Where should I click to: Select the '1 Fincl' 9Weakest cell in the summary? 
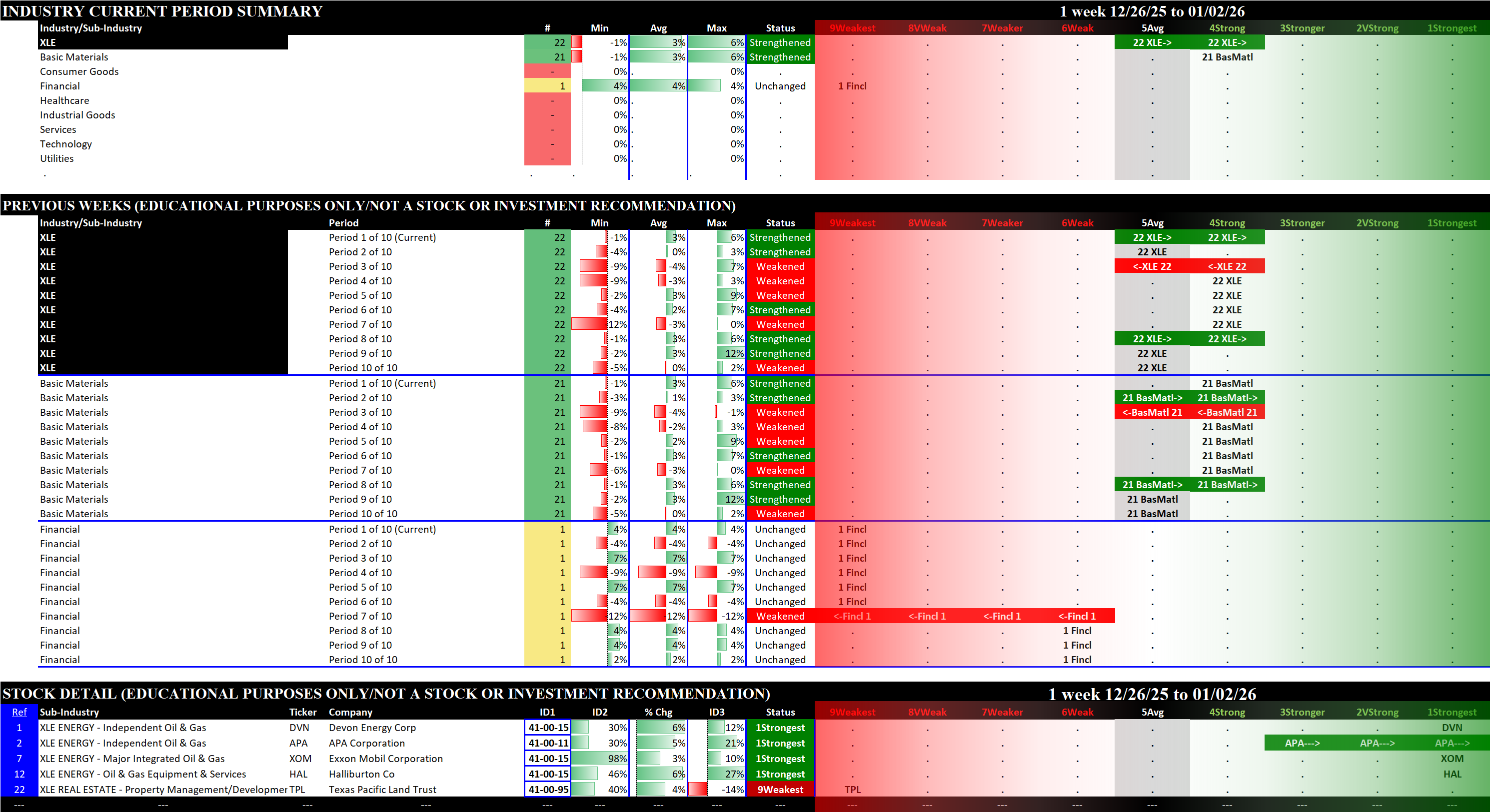coord(852,86)
